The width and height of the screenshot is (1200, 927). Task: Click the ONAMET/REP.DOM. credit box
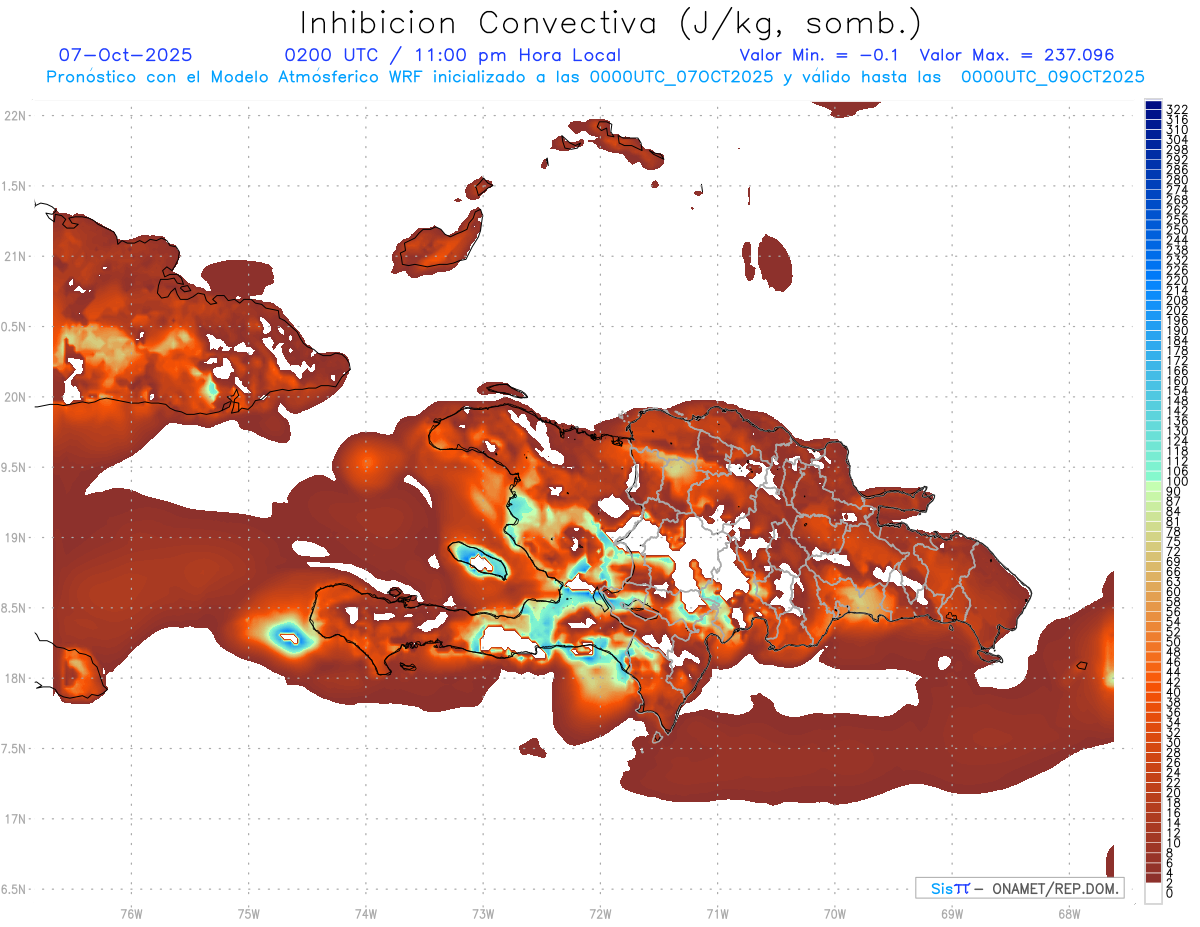1018,888
